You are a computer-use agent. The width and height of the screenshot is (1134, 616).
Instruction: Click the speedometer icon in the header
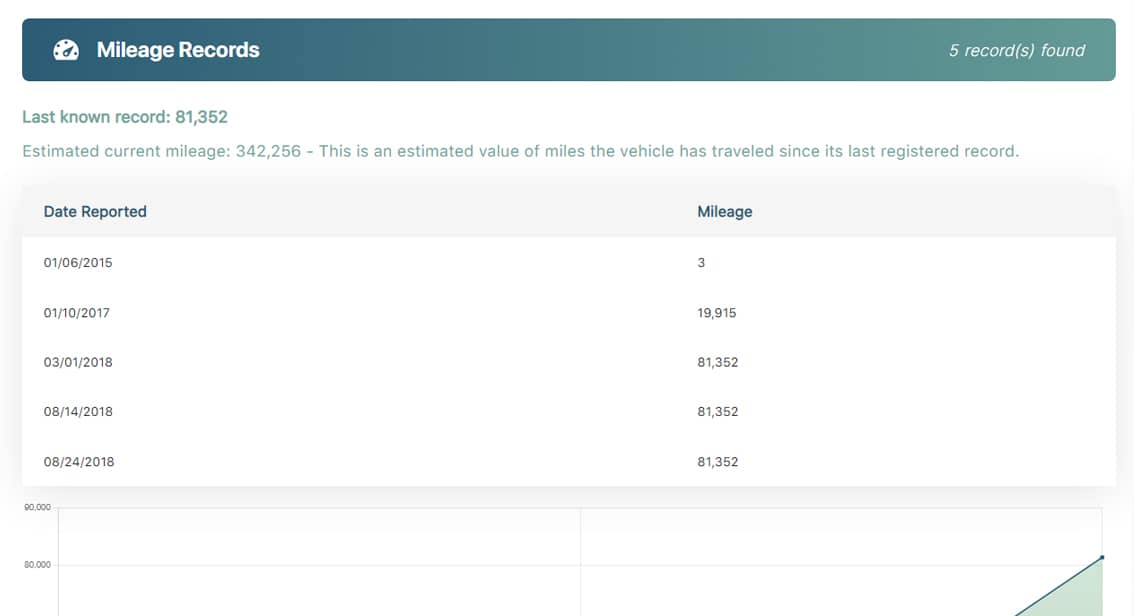[x=66, y=50]
